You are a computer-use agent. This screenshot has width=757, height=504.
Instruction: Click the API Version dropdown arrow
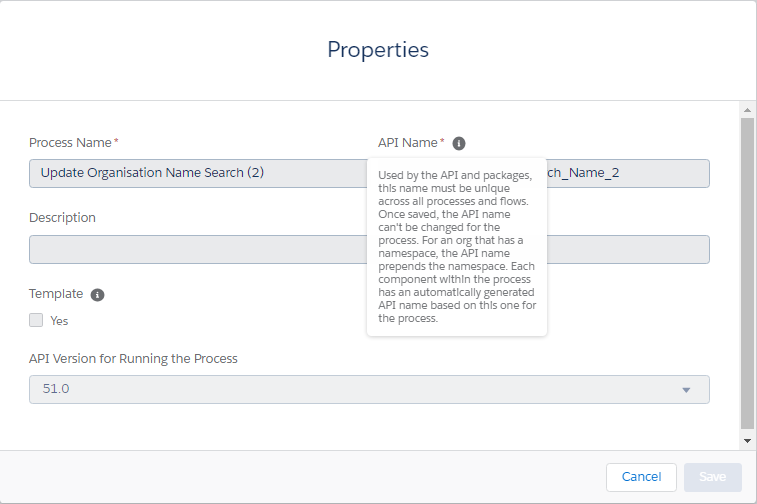[686, 390]
